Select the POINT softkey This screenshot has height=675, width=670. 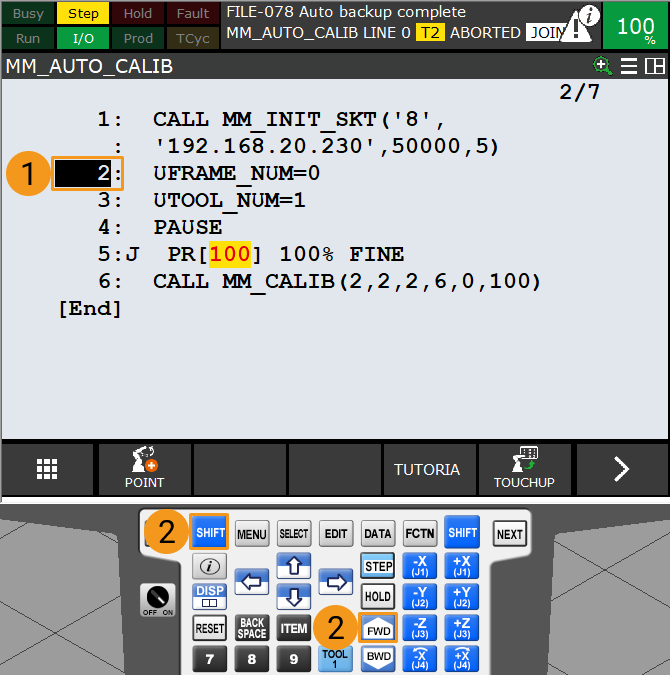point(144,469)
